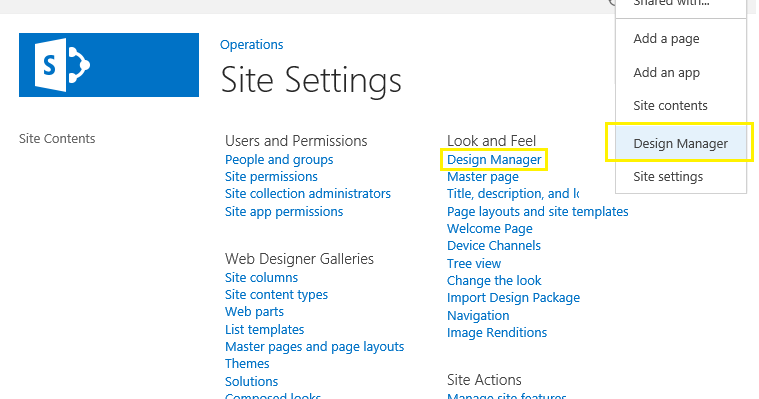Open Site permissions link
Screen dimensions: 759x399
click(x=271, y=177)
